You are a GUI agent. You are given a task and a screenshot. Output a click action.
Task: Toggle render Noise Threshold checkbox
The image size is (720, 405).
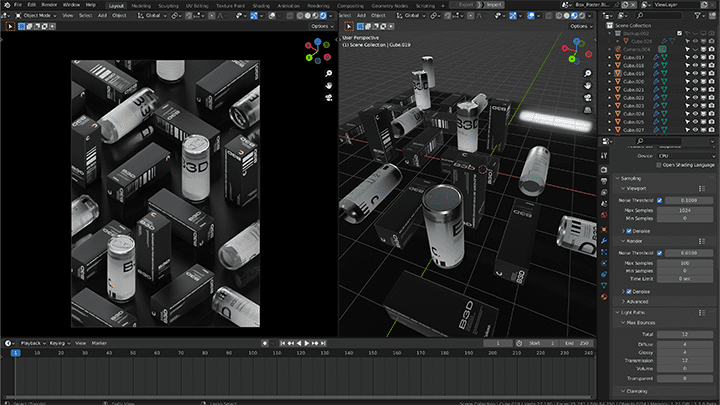coord(659,253)
